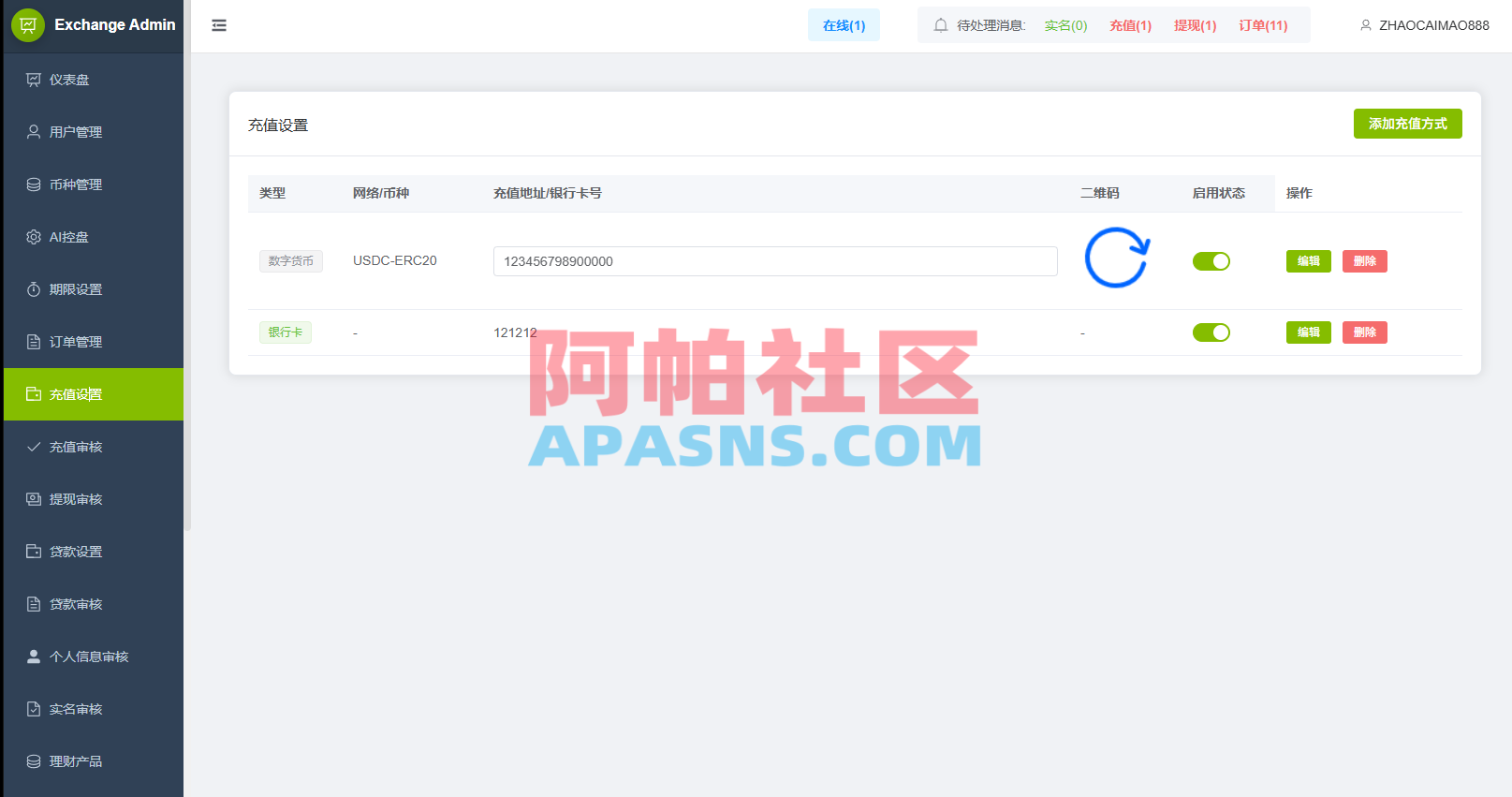The width and height of the screenshot is (1512, 797).
Task: Click the 数字货币 type tag
Action: [291, 261]
